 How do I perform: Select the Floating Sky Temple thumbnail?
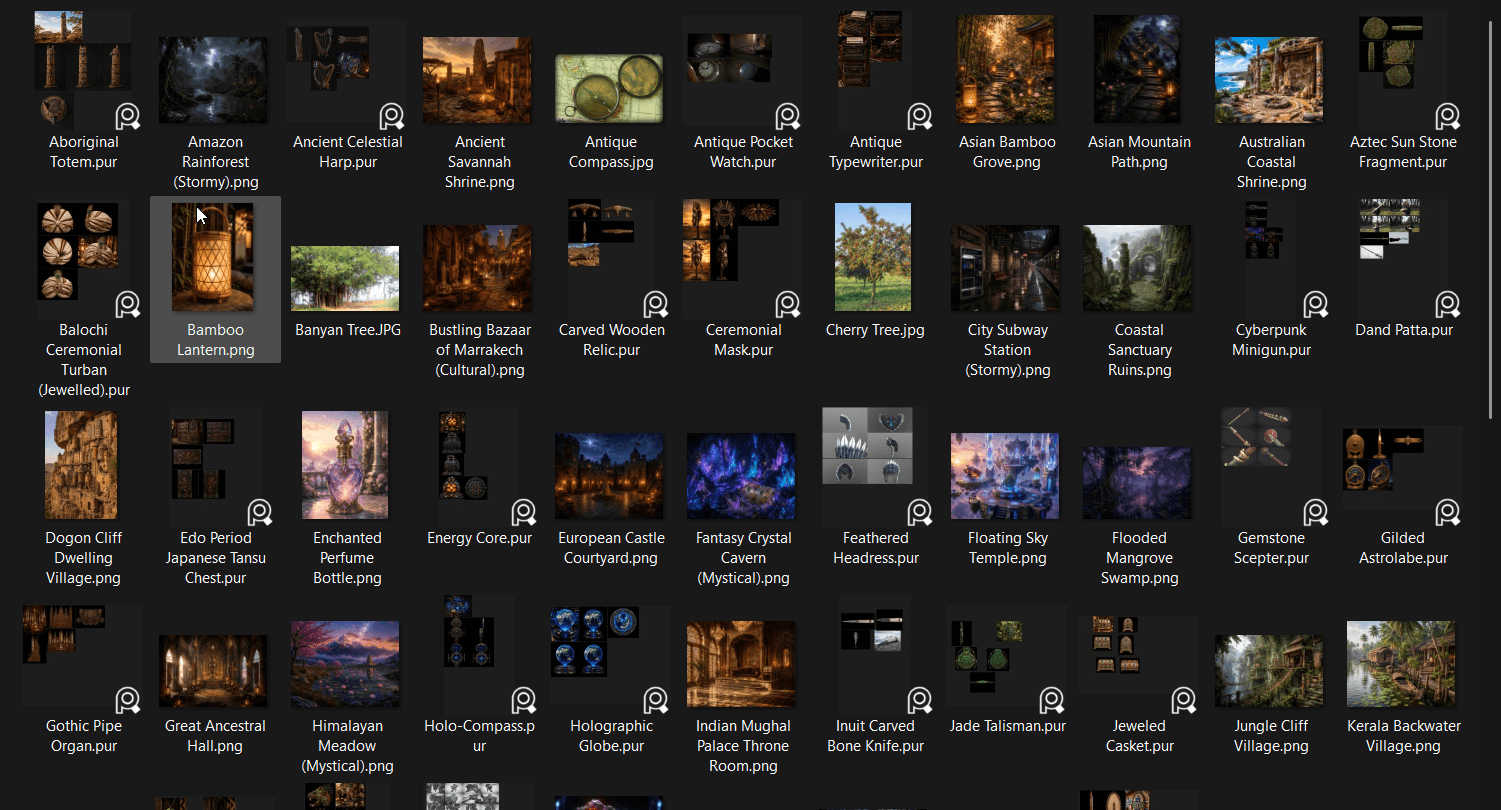1005,476
